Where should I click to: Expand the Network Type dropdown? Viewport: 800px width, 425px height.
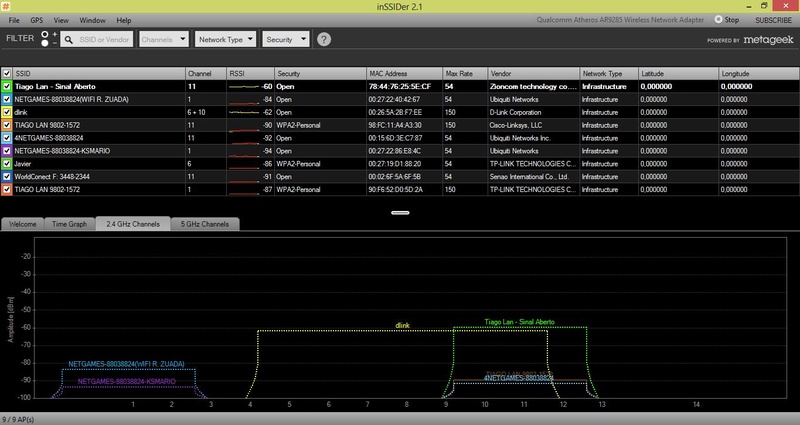(x=225, y=39)
